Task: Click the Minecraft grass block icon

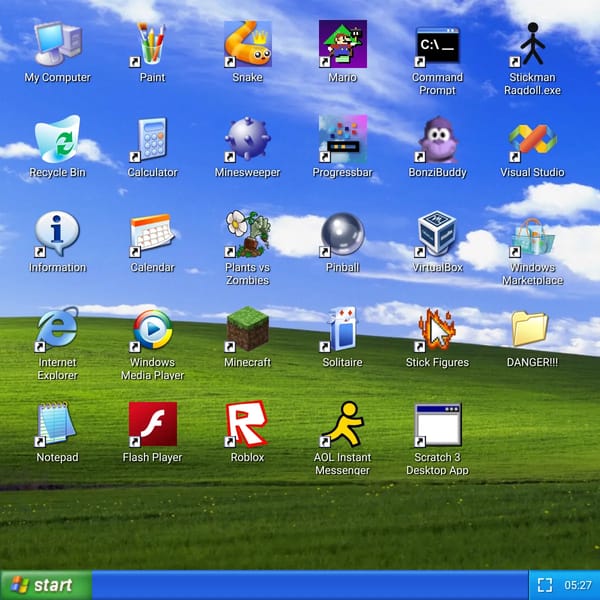Action: pos(248,329)
